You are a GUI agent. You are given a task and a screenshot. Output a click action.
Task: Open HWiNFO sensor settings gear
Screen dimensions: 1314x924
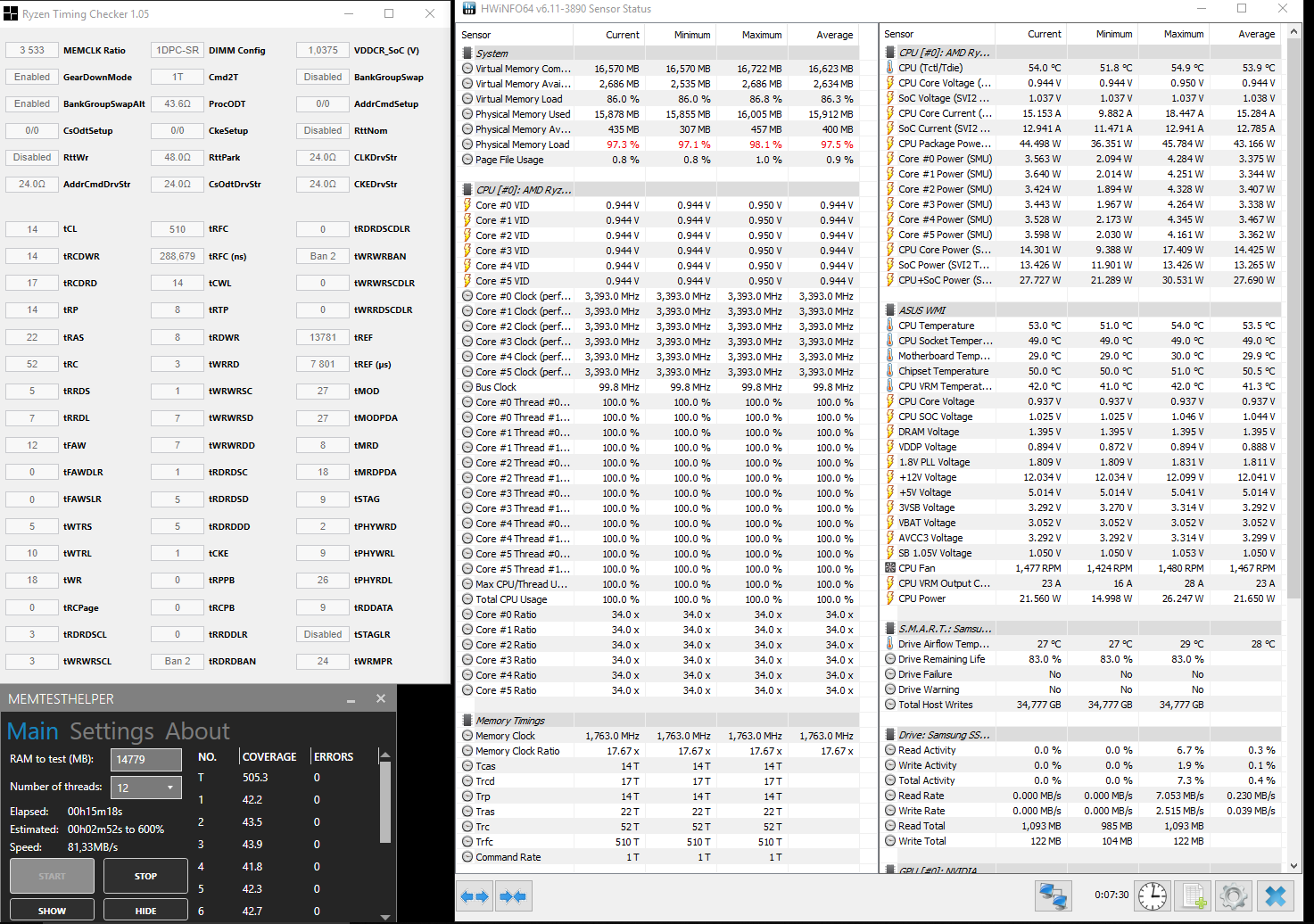pos(1234,895)
